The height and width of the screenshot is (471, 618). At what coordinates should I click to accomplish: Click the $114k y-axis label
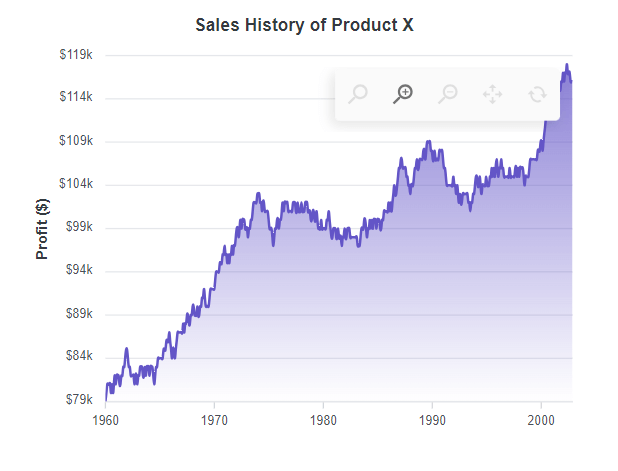point(76,98)
